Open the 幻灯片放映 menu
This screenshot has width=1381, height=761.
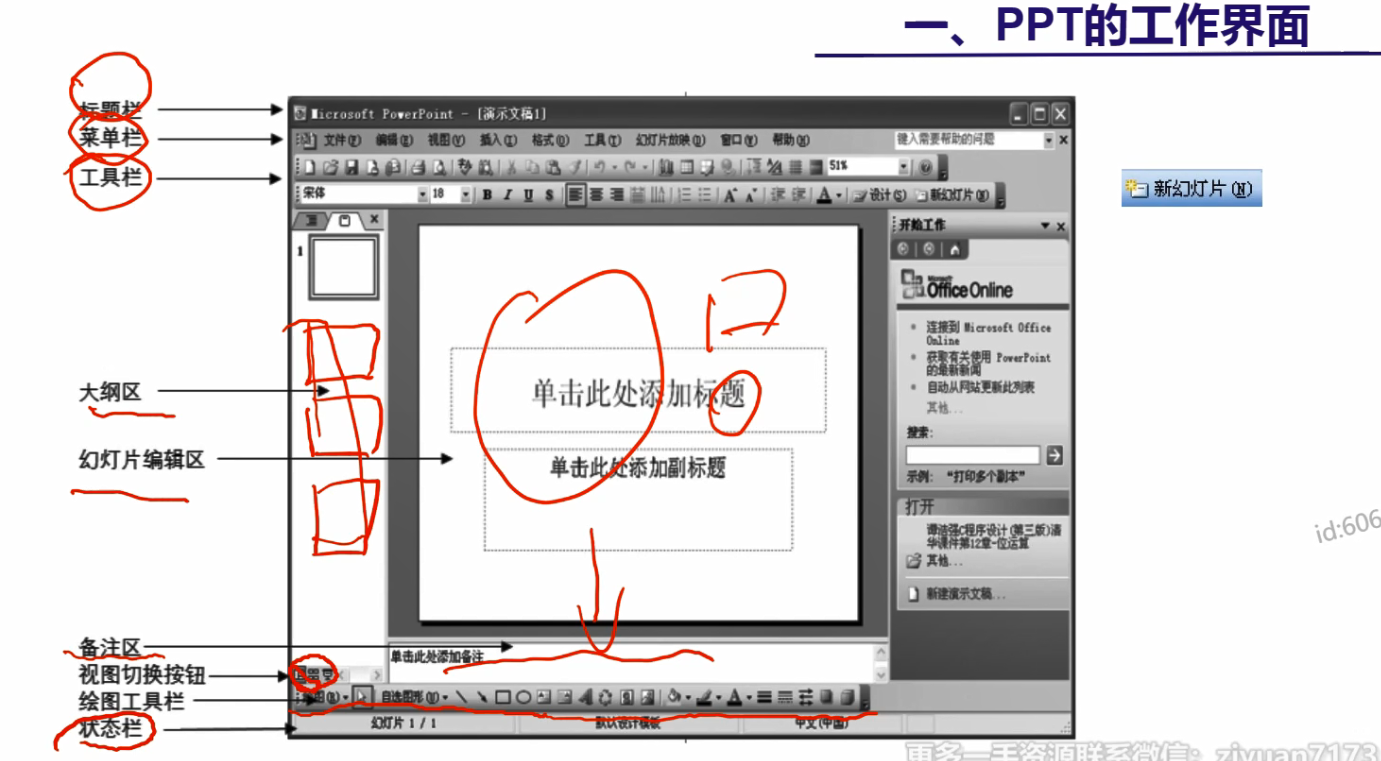point(670,141)
